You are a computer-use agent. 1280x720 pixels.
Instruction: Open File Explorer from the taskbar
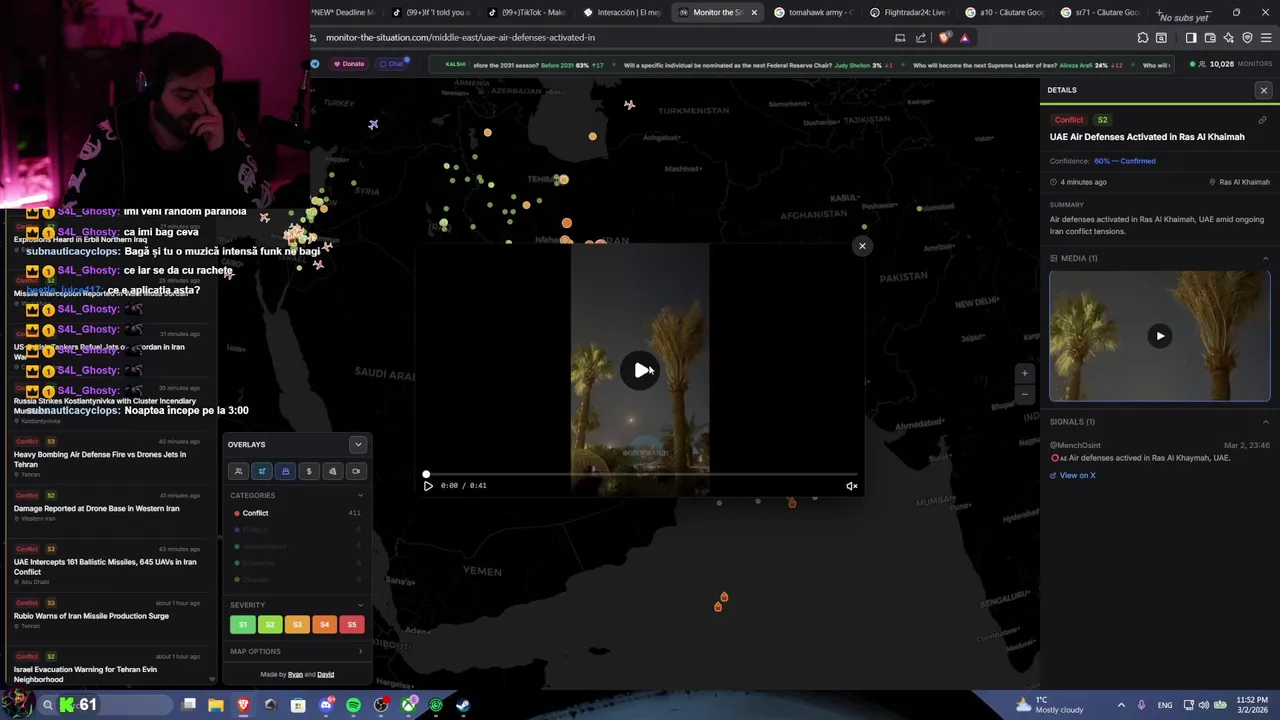[216, 705]
